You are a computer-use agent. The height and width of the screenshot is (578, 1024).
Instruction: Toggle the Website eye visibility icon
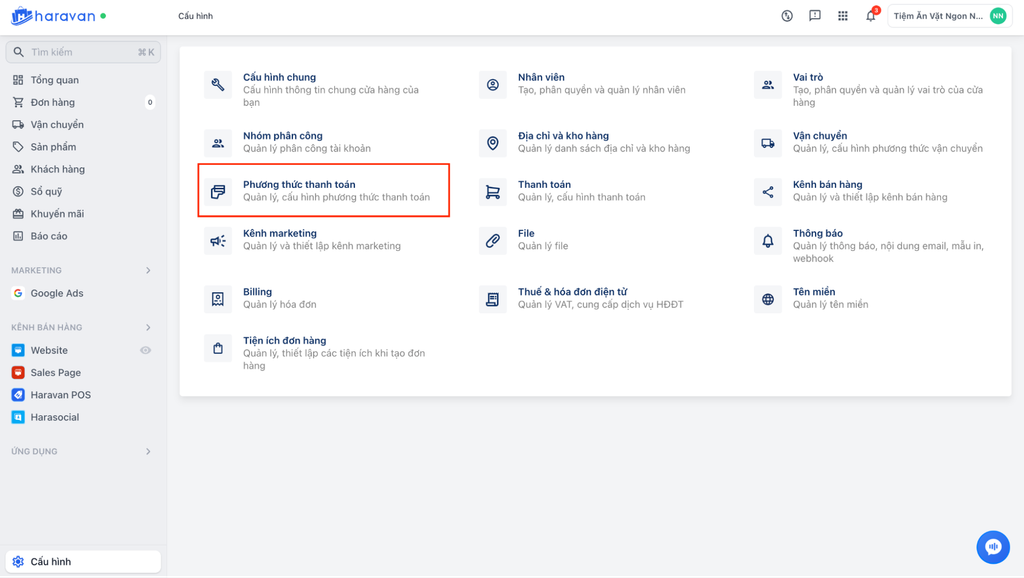(x=146, y=351)
